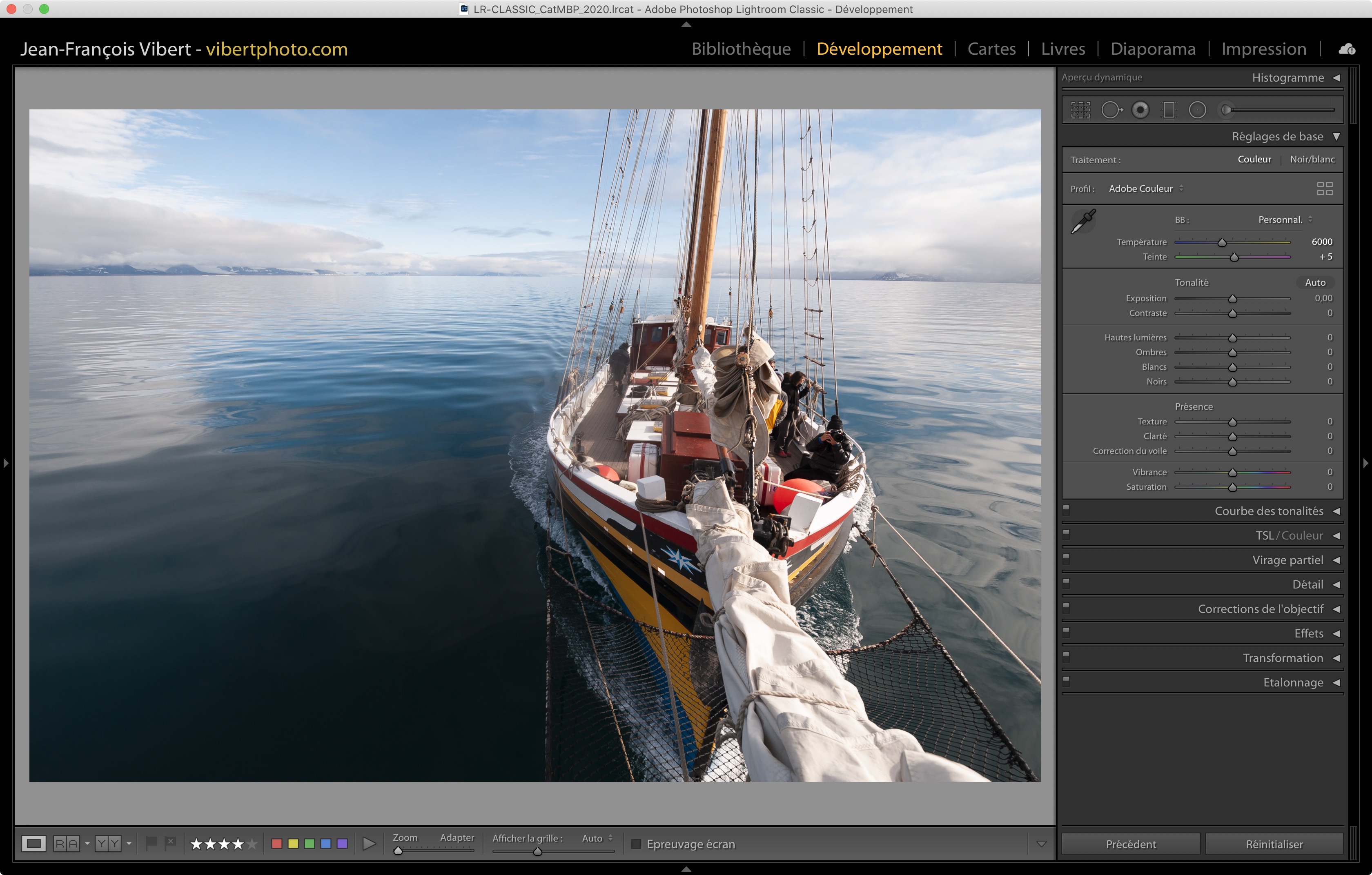
Task: Click the Réinitialiser button
Action: click(x=1274, y=844)
